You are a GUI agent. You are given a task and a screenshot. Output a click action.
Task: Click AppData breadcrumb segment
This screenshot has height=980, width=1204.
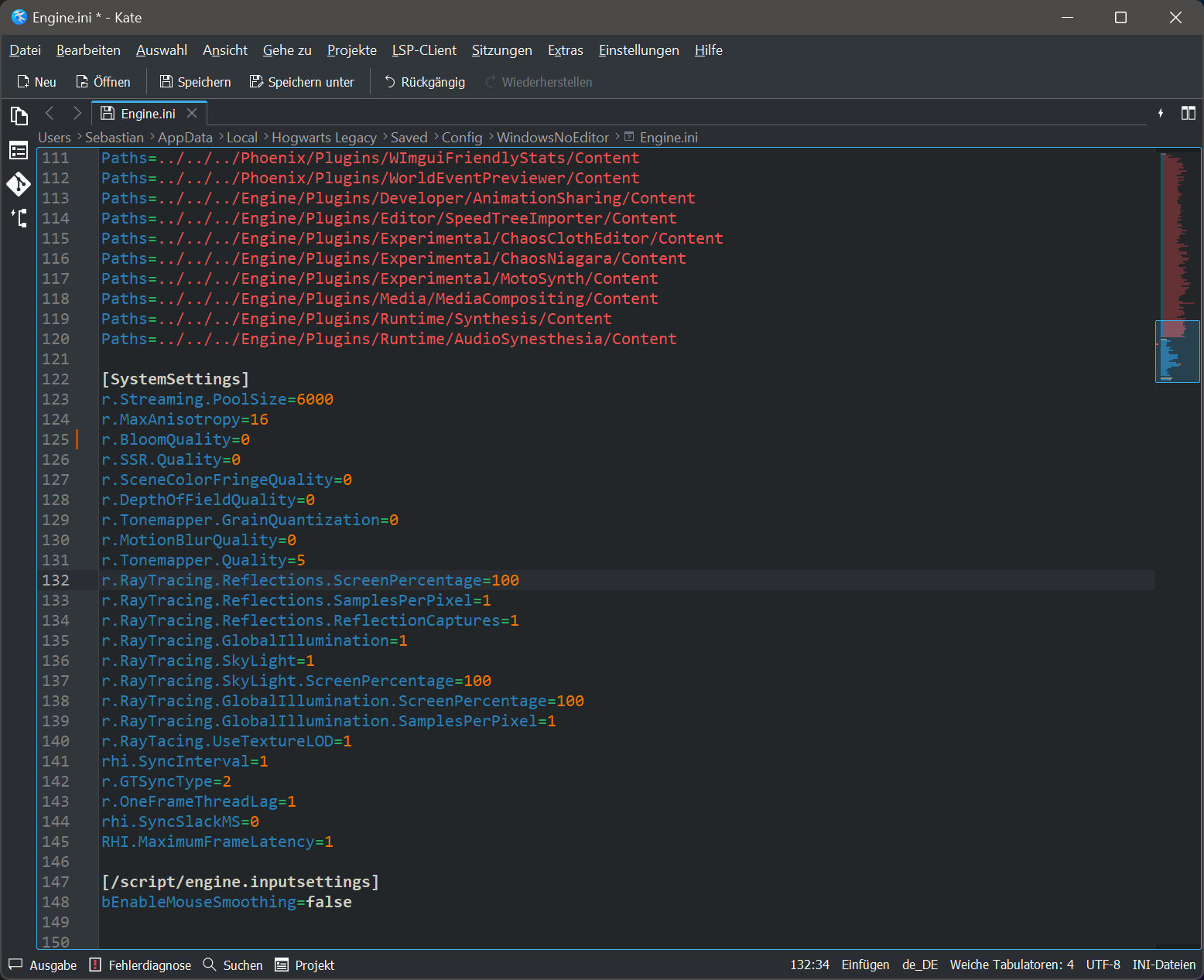(x=185, y=138)
